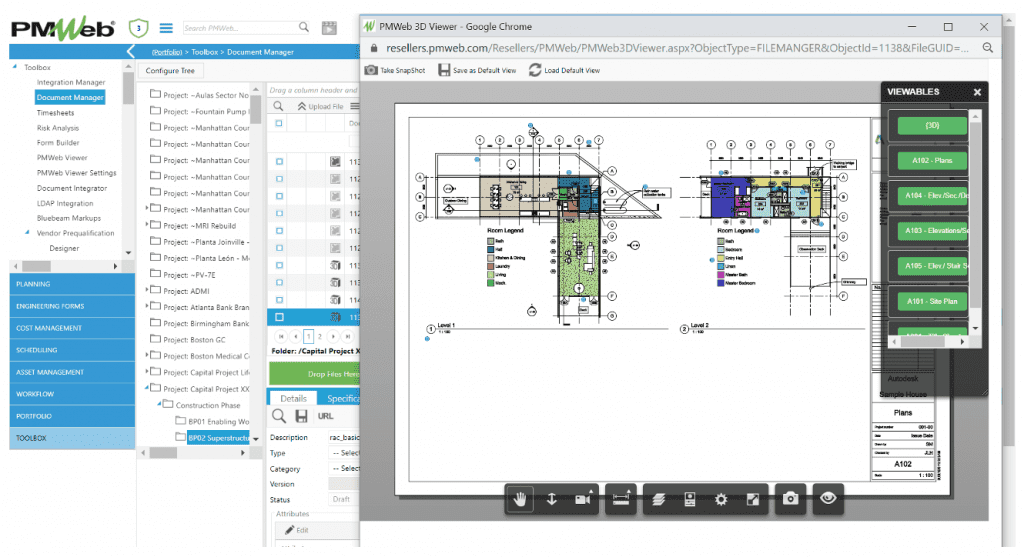Open ENGINEERING FORMS section

[72, 306]
